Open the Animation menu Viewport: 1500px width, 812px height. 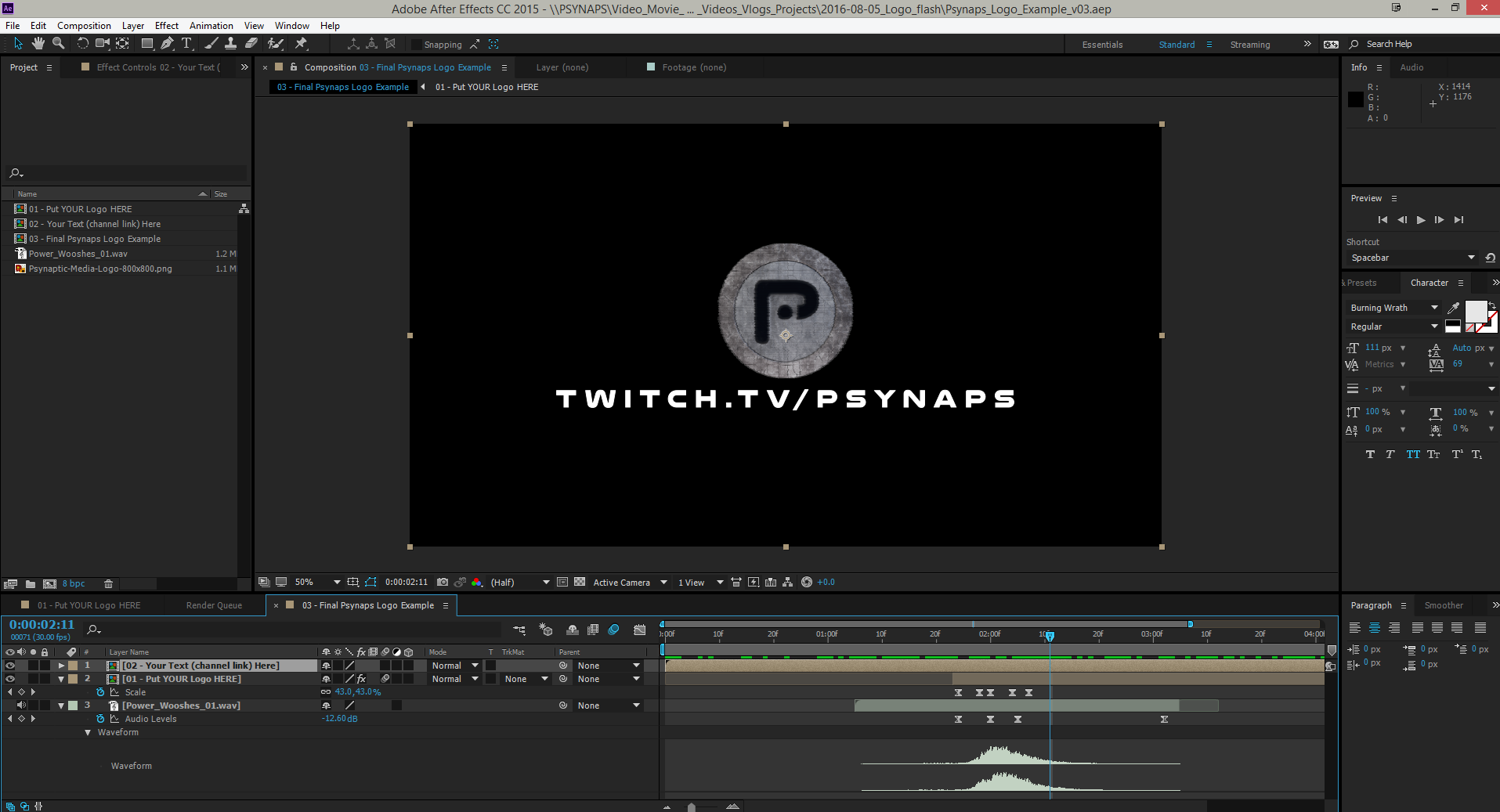click(211, 26)
